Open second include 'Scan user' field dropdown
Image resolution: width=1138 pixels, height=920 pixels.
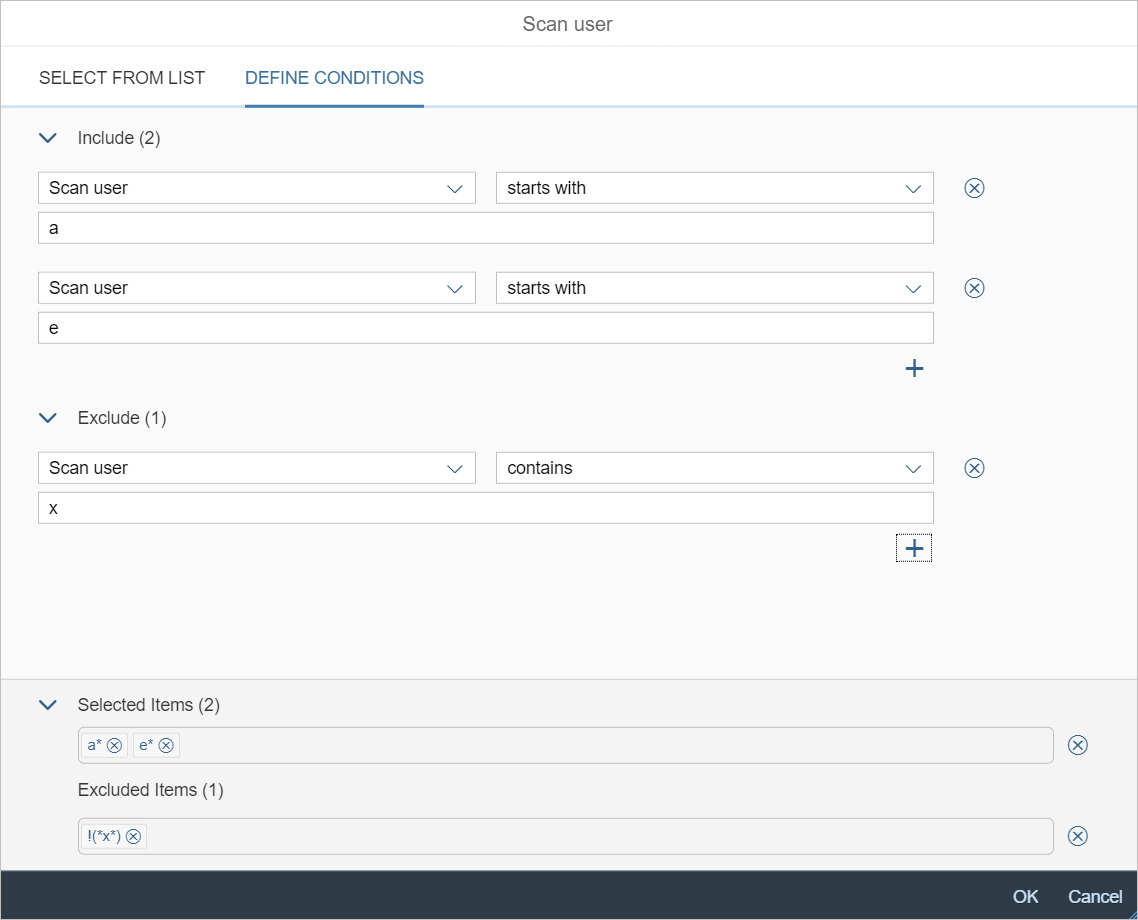tap(256, 288)
